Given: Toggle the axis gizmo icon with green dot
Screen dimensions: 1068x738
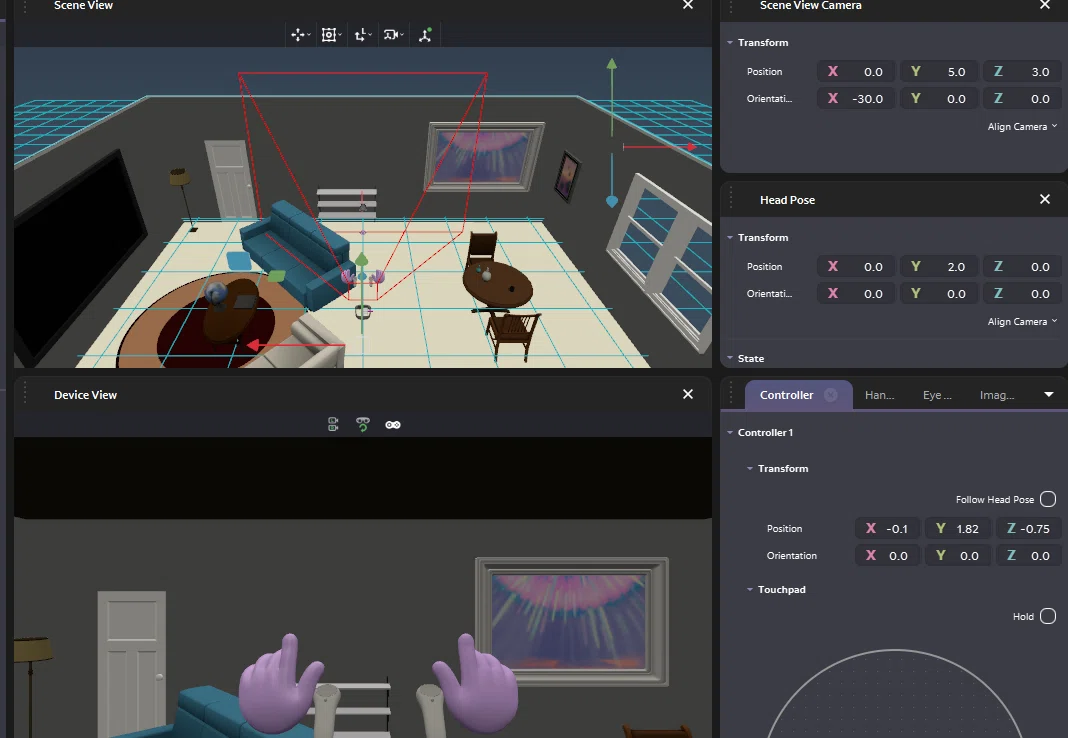Looking at the screenshot, I should 425,35.
